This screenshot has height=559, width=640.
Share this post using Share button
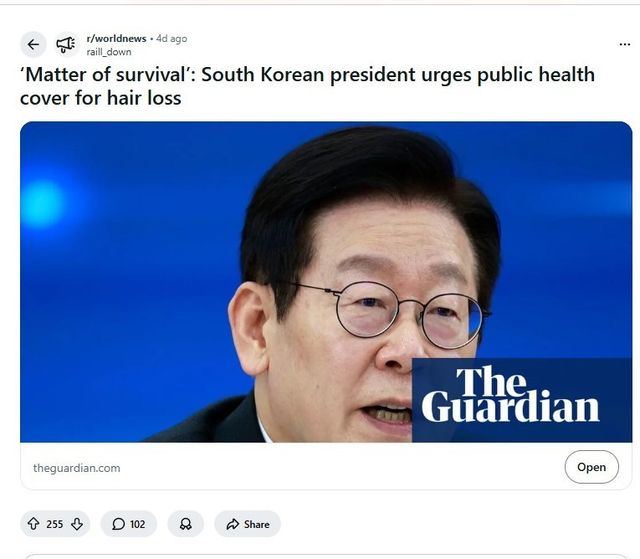point(248,524)
